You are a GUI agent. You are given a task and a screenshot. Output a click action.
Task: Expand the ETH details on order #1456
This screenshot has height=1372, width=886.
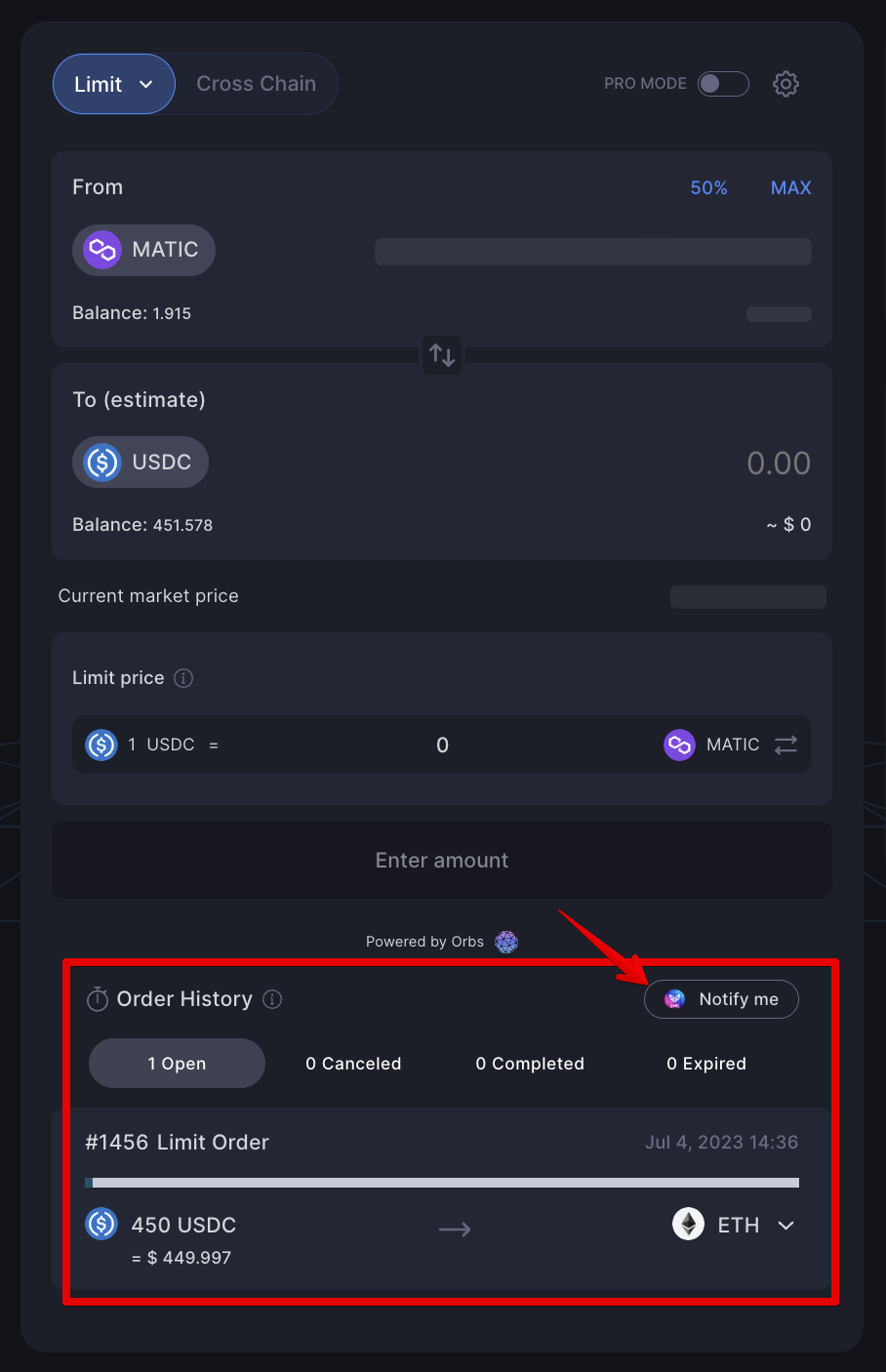coord(785,1225)
